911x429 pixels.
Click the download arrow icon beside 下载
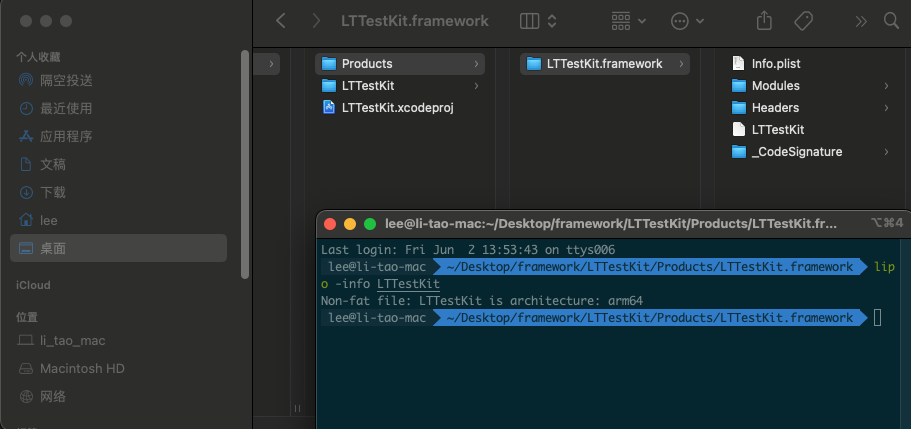[x=26, y=192]
